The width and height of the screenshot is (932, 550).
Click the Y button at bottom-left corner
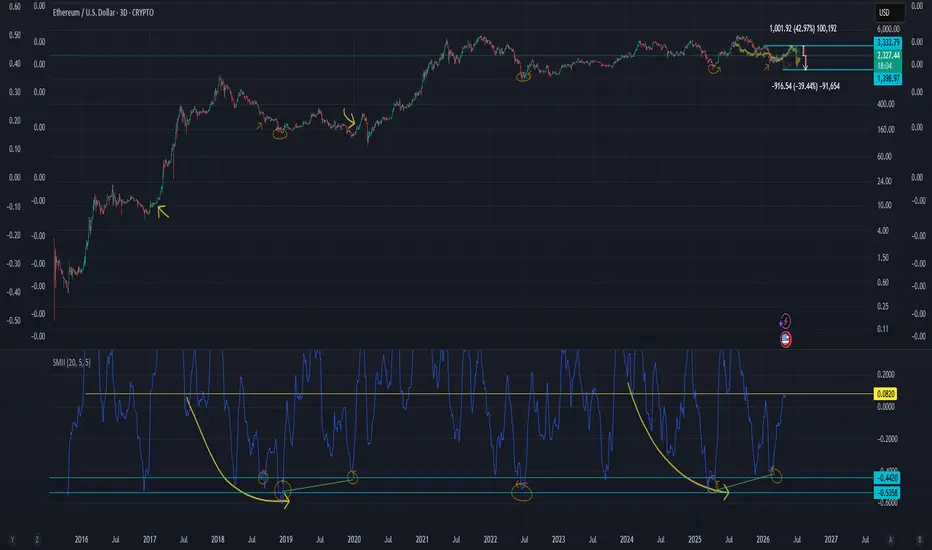click(x=12, y=540)
